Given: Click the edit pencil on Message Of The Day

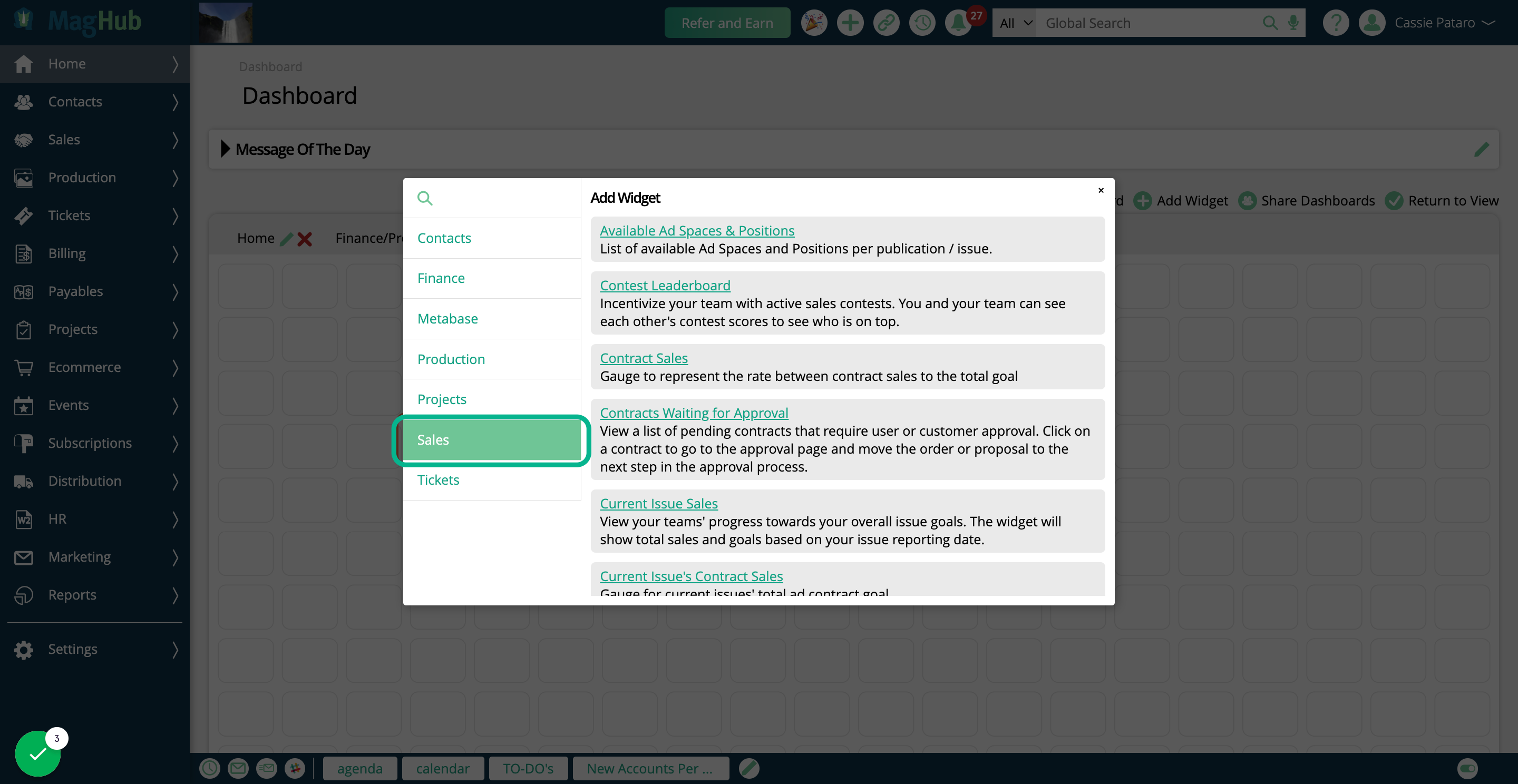Looking at the screenshot, I should coord(1481,150).
